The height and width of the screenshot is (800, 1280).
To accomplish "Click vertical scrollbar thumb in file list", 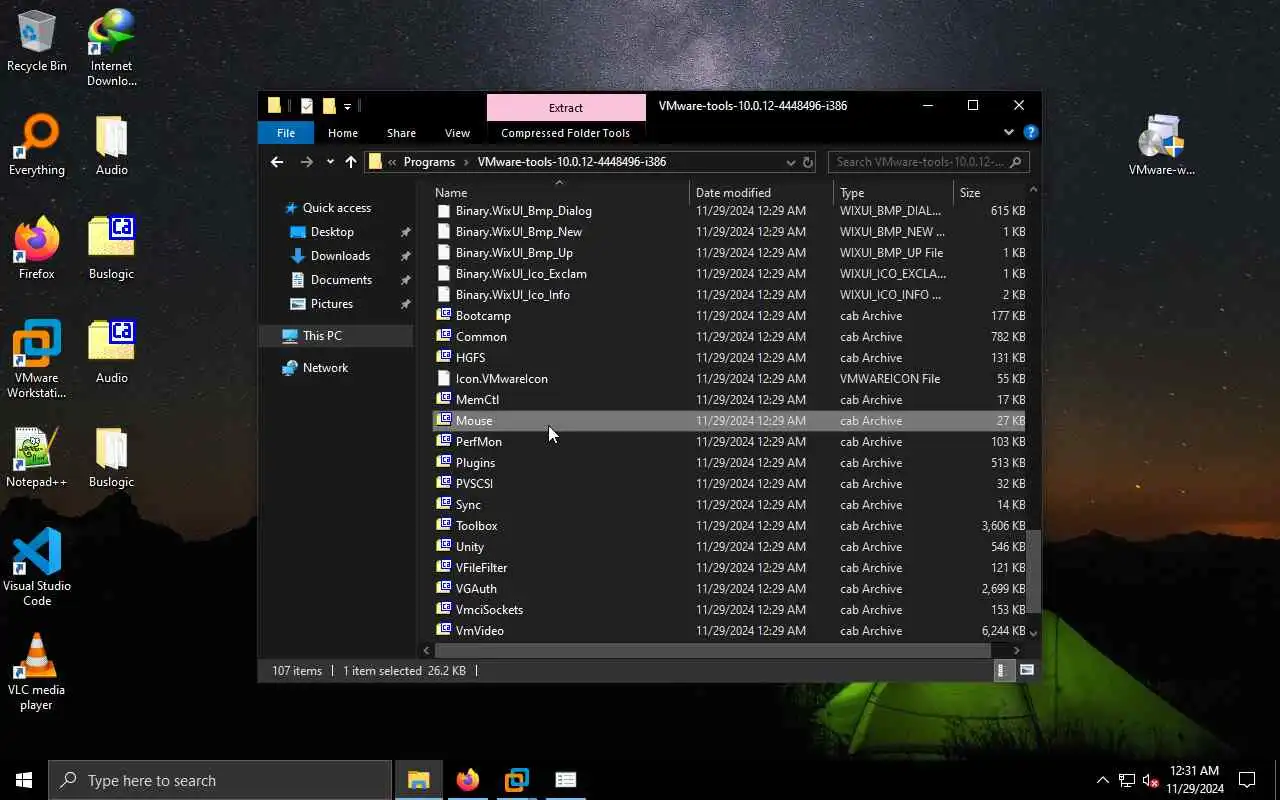I will click(x=1033, y=571).
